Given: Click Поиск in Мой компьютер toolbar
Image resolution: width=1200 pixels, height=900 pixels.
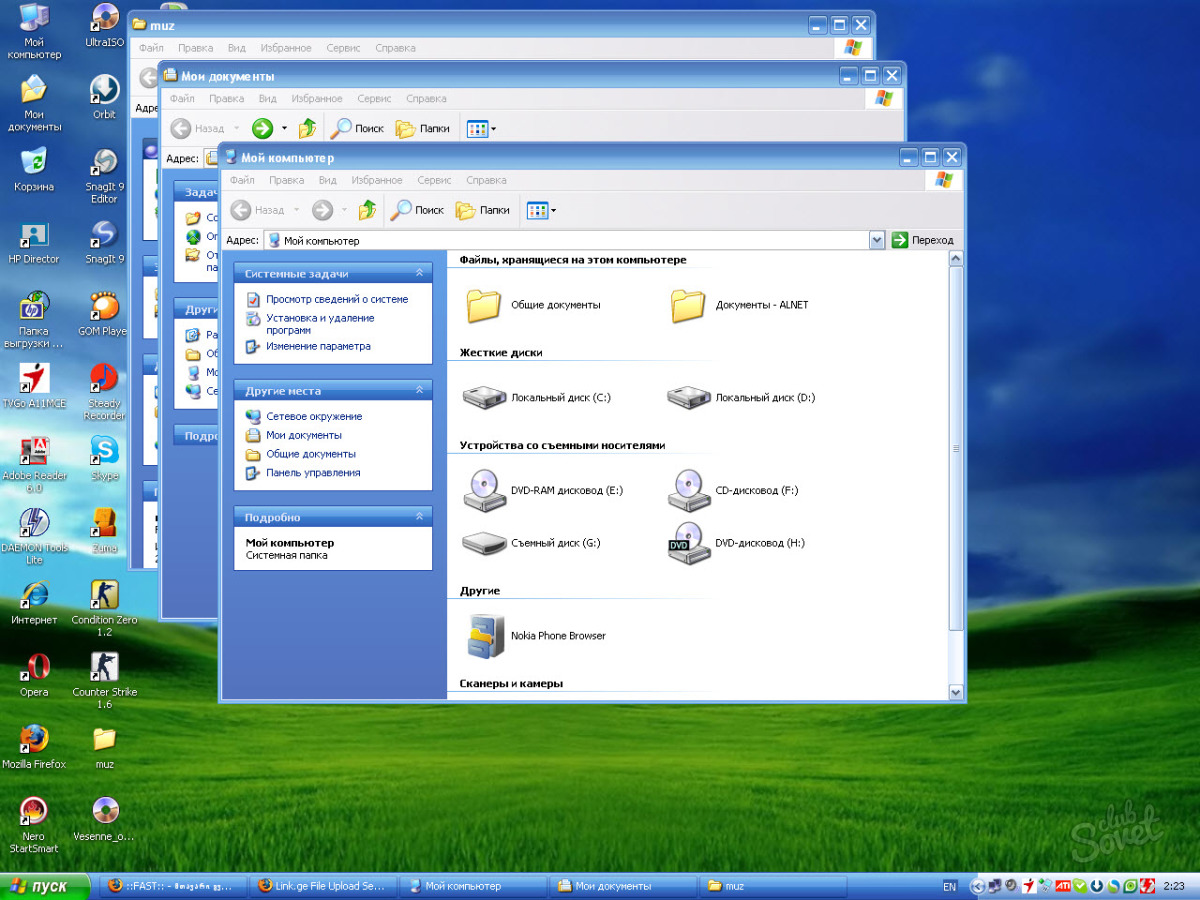Looking at the screenshot, I should coord(417,210).
